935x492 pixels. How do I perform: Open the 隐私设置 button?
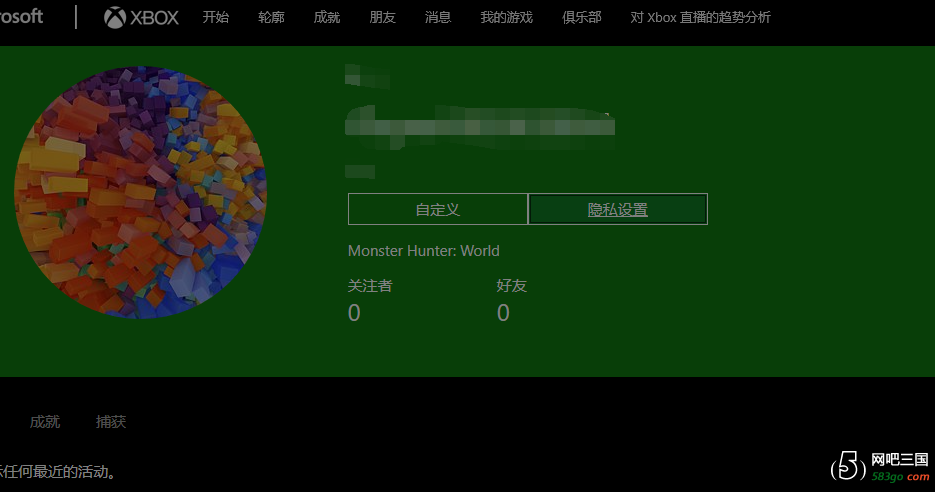tap(618, 209)
